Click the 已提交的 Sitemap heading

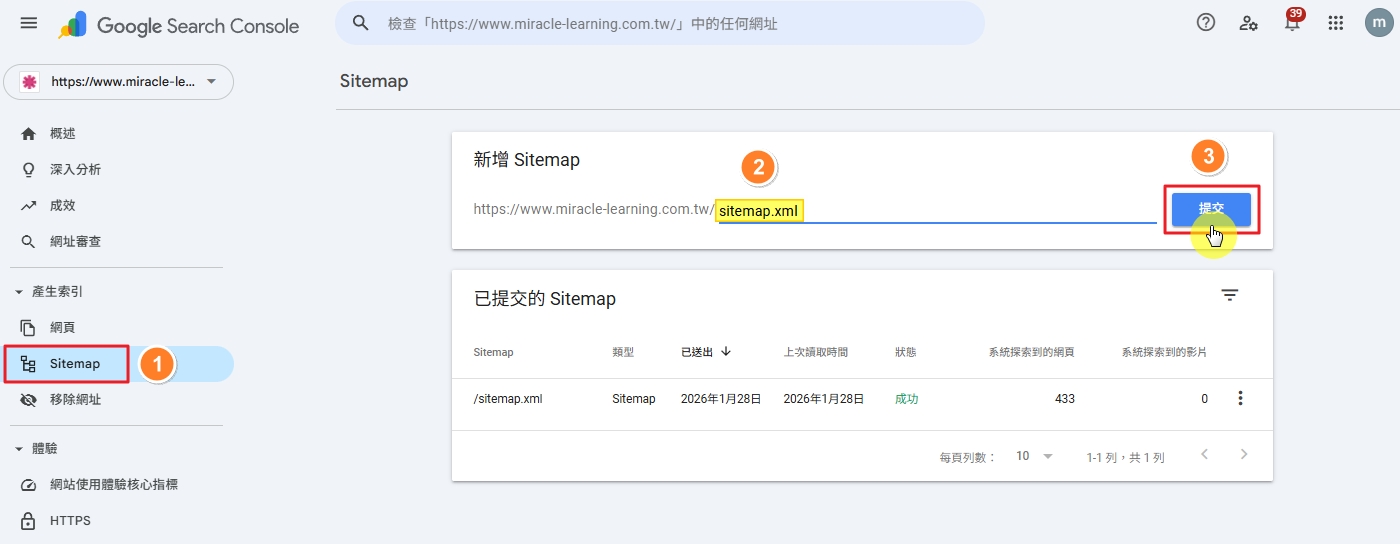(545, 298)
